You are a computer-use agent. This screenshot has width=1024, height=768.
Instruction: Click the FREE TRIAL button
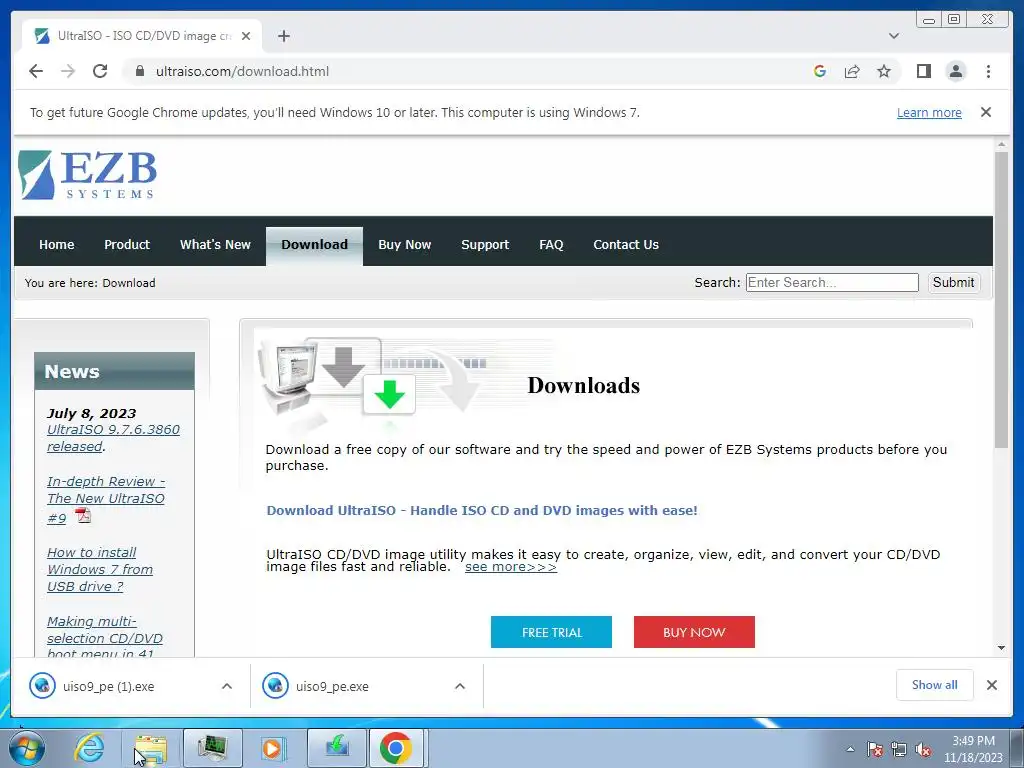click(551, 632)
